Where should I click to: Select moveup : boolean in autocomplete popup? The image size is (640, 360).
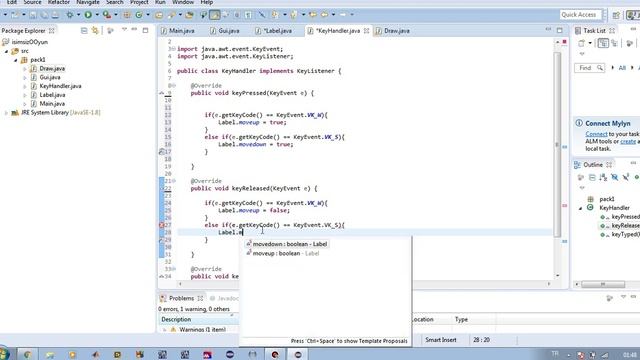(x=282, y=253)
